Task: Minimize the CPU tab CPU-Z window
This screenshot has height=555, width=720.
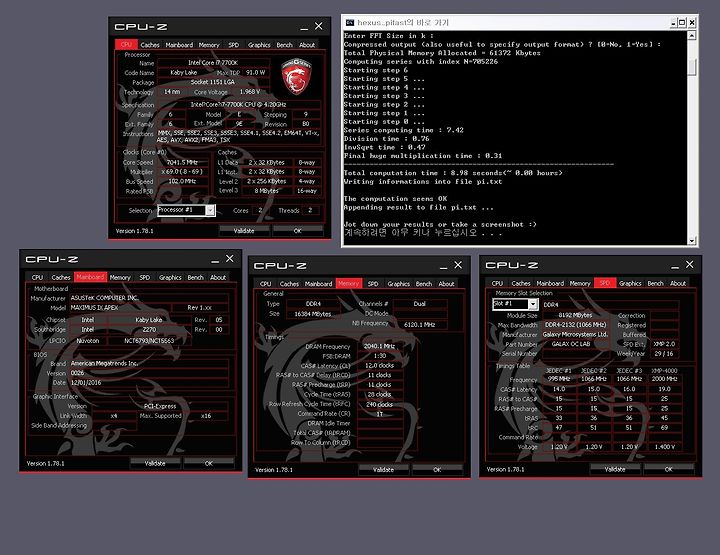Action: [x=304, y=27]
